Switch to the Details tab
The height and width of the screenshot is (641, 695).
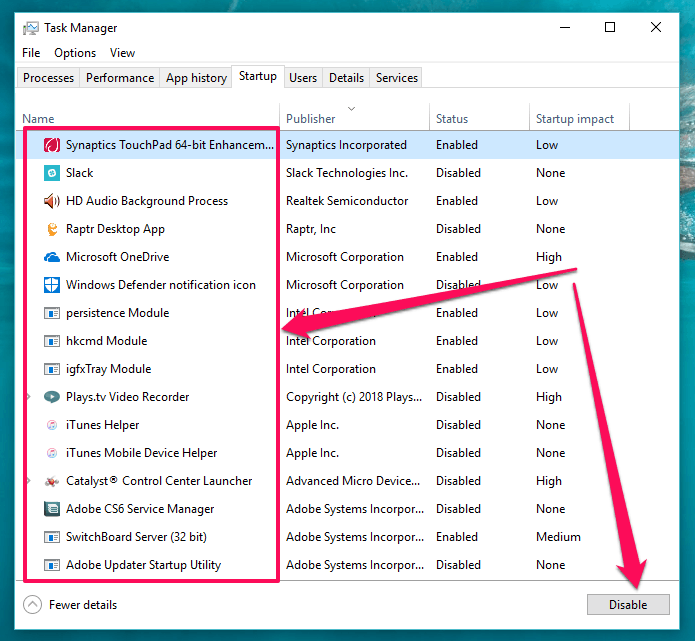[346, 78]
